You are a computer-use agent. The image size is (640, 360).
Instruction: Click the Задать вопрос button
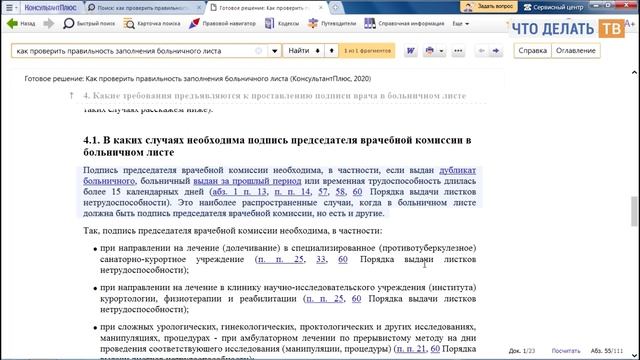pyautogui.click(x=489, y=7)
